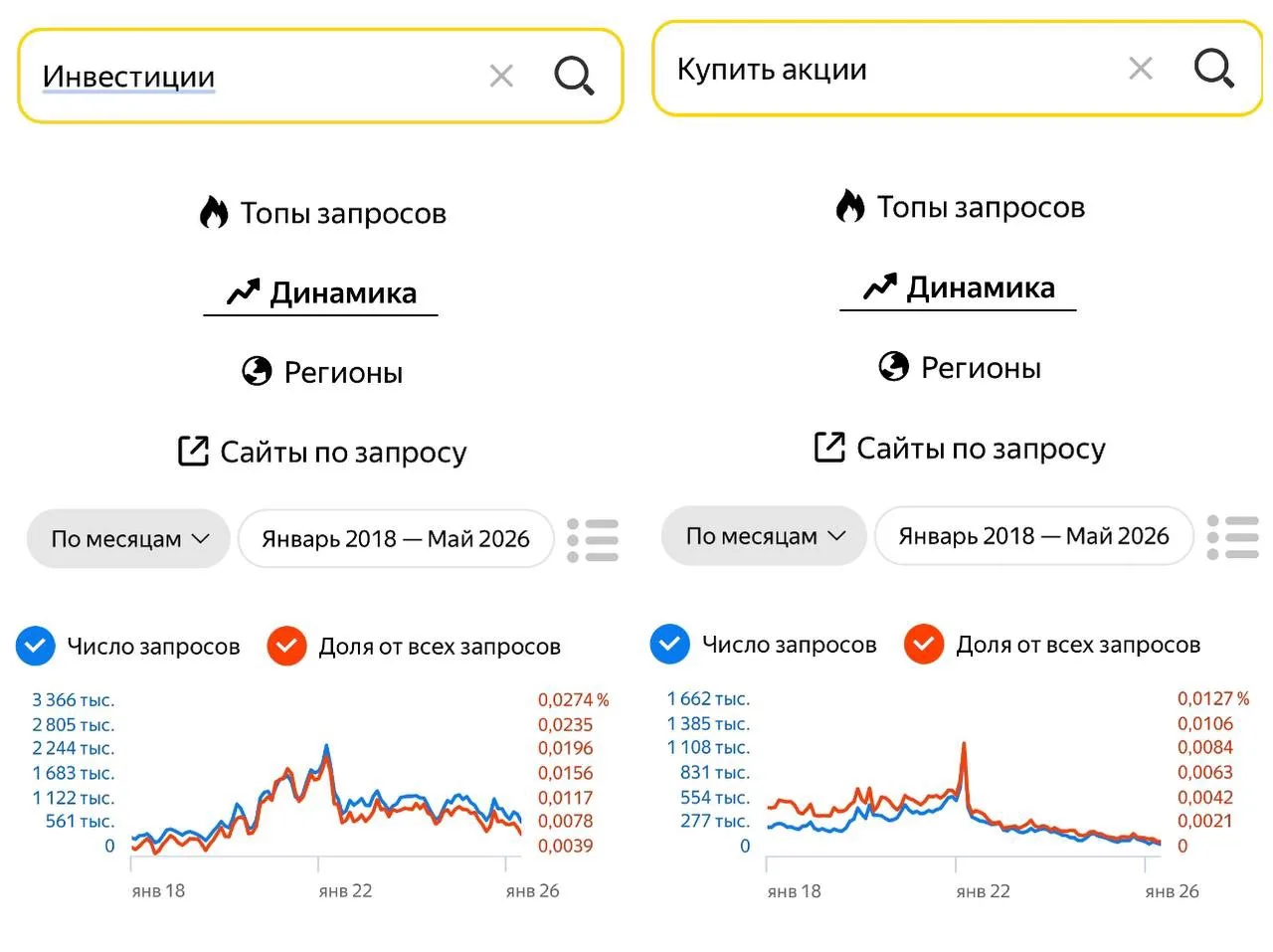This screenshot has height=952, width=1273.
Task: Expand the left 'По месяцам' dropdown
Action: coord(128,539)
